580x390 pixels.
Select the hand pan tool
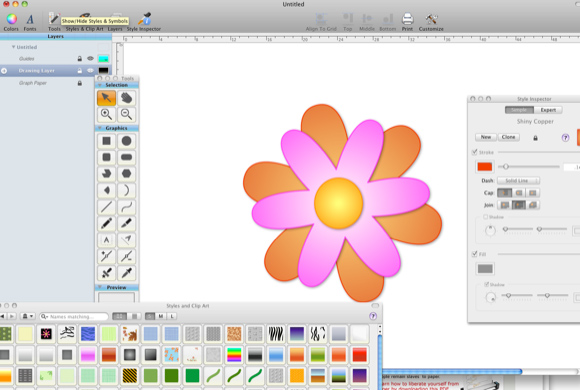coord(127,98)
